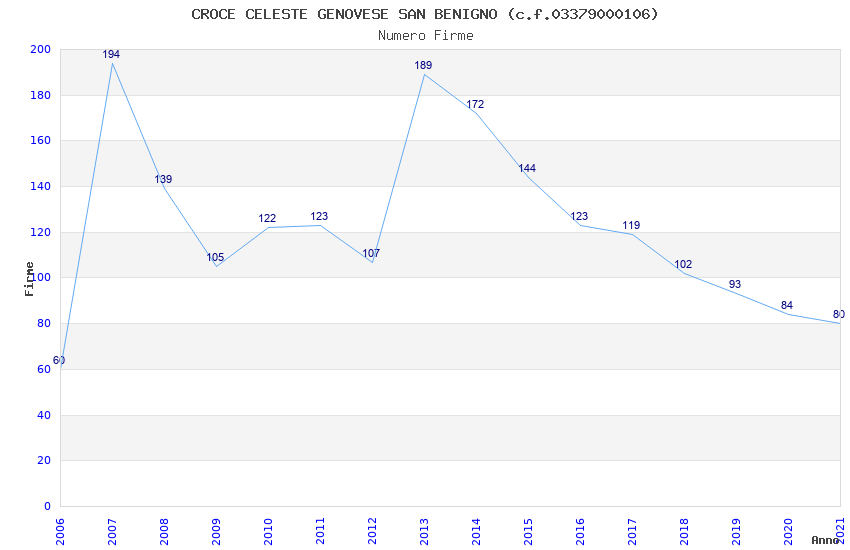Click the x-axis year 2014
The height and width of the screenshot is (550, 850).
[x=476, y=531]
